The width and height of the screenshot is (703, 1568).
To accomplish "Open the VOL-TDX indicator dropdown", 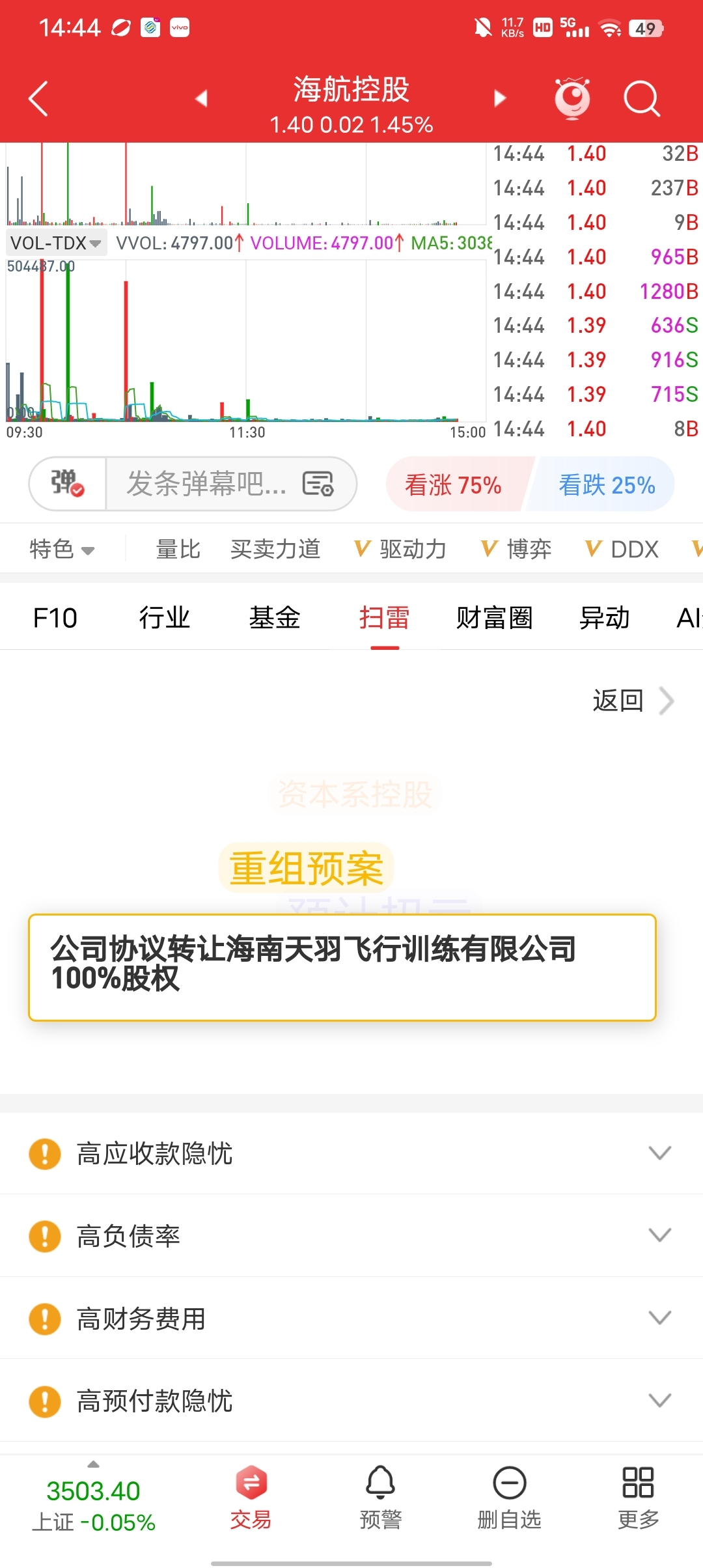I will (x=56, y=243).
